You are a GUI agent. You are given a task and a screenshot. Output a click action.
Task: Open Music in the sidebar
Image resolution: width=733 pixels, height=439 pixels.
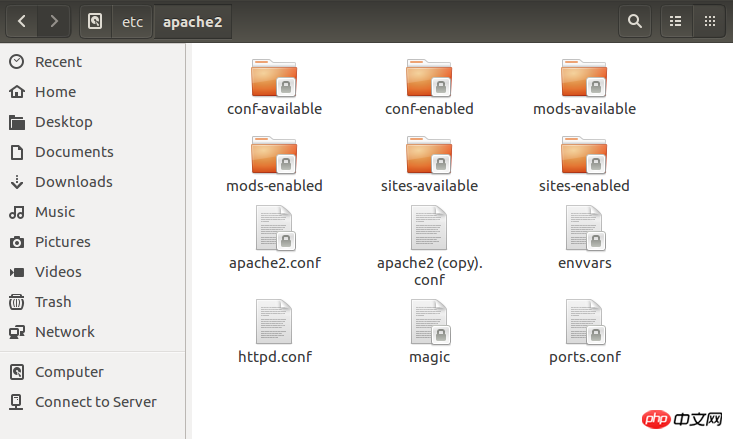93,212
